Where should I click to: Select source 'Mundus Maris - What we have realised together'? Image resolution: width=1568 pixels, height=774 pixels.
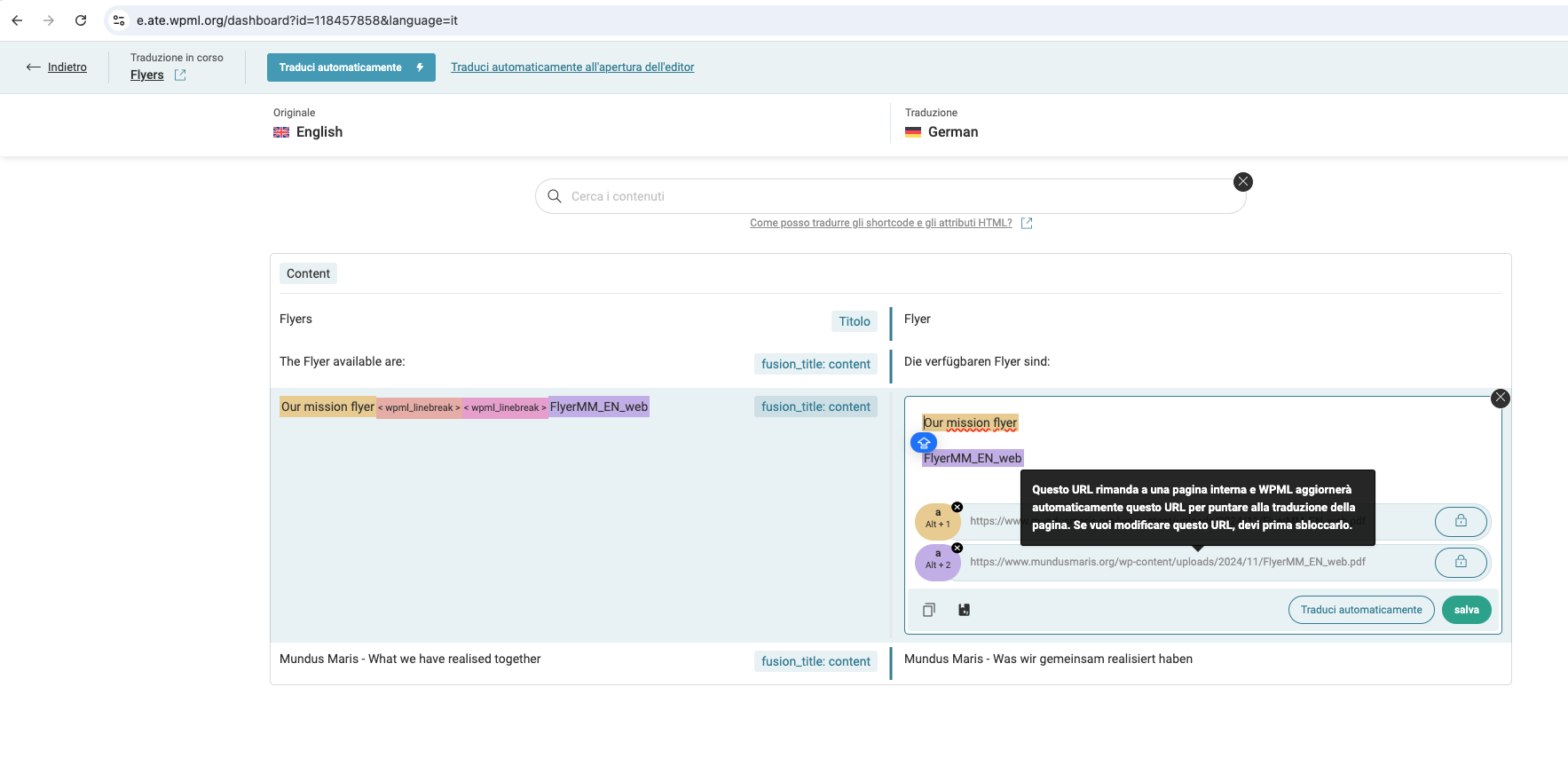[x=410, y=659]
